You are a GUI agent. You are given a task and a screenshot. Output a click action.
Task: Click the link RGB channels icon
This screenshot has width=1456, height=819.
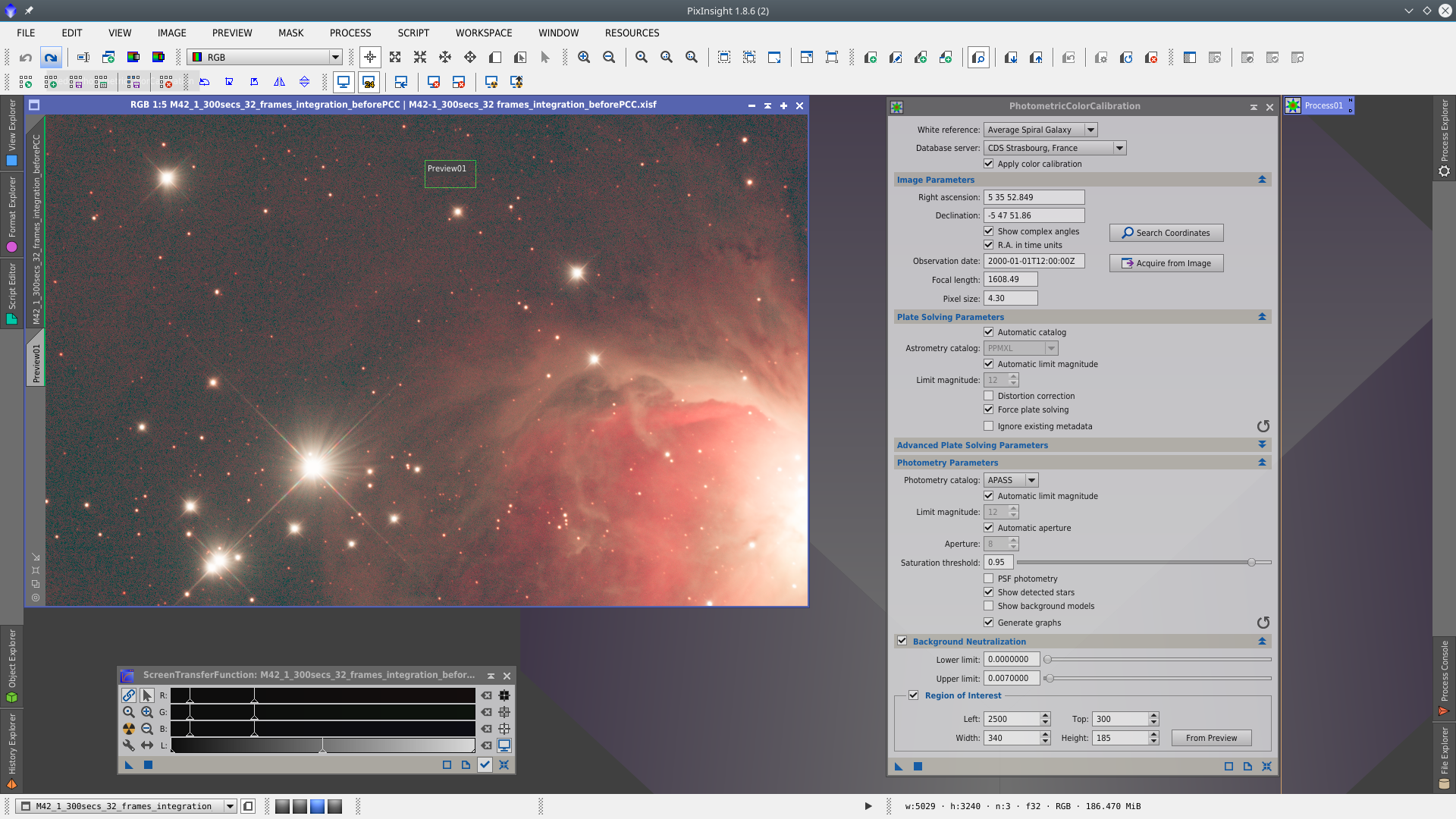point(129,695)
